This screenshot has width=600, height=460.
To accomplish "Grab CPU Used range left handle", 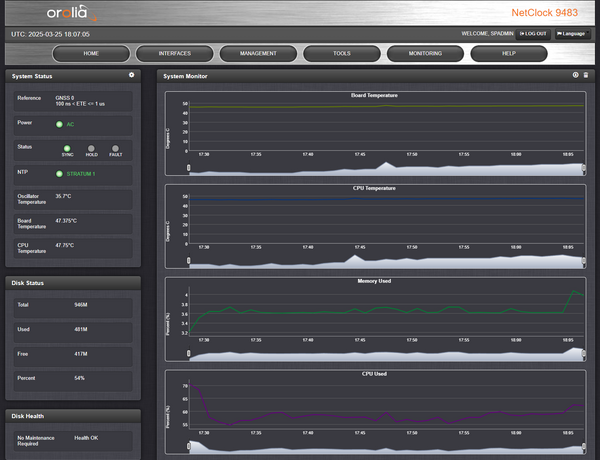I will coord(189,446).
